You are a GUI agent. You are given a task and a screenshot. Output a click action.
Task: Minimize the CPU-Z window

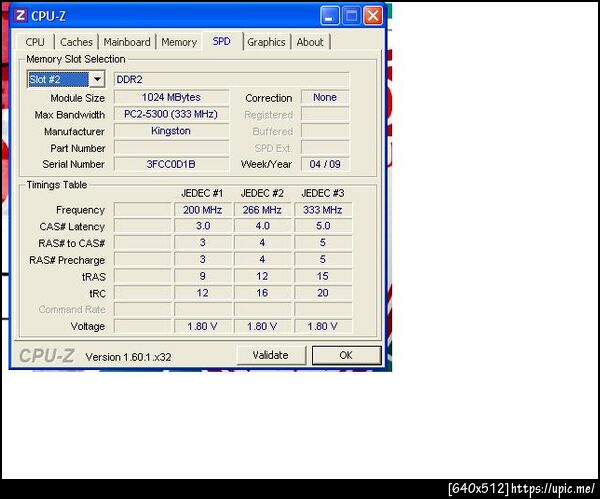click(329, 16)
